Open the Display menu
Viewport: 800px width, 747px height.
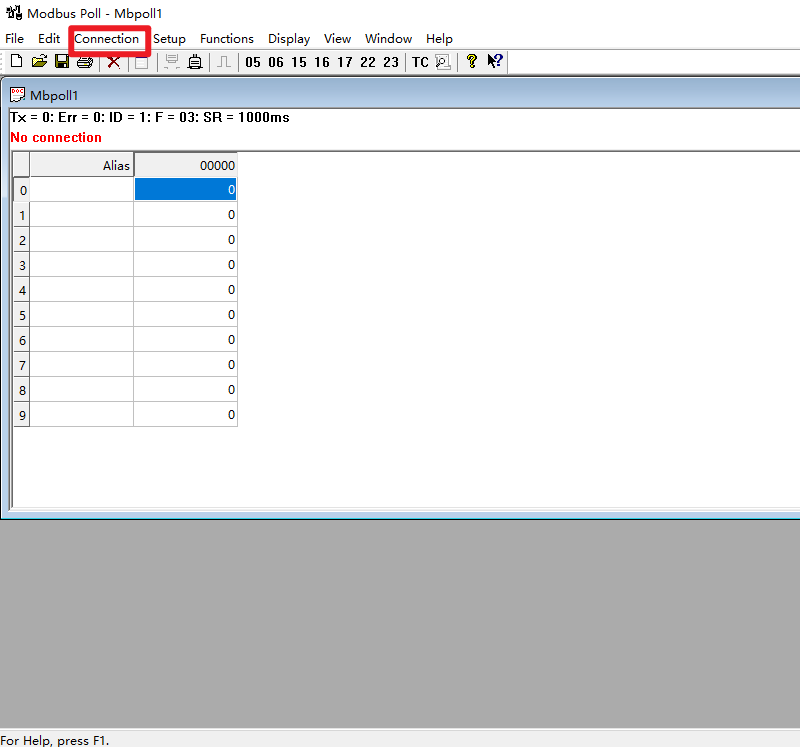click(x=288, y=39)
